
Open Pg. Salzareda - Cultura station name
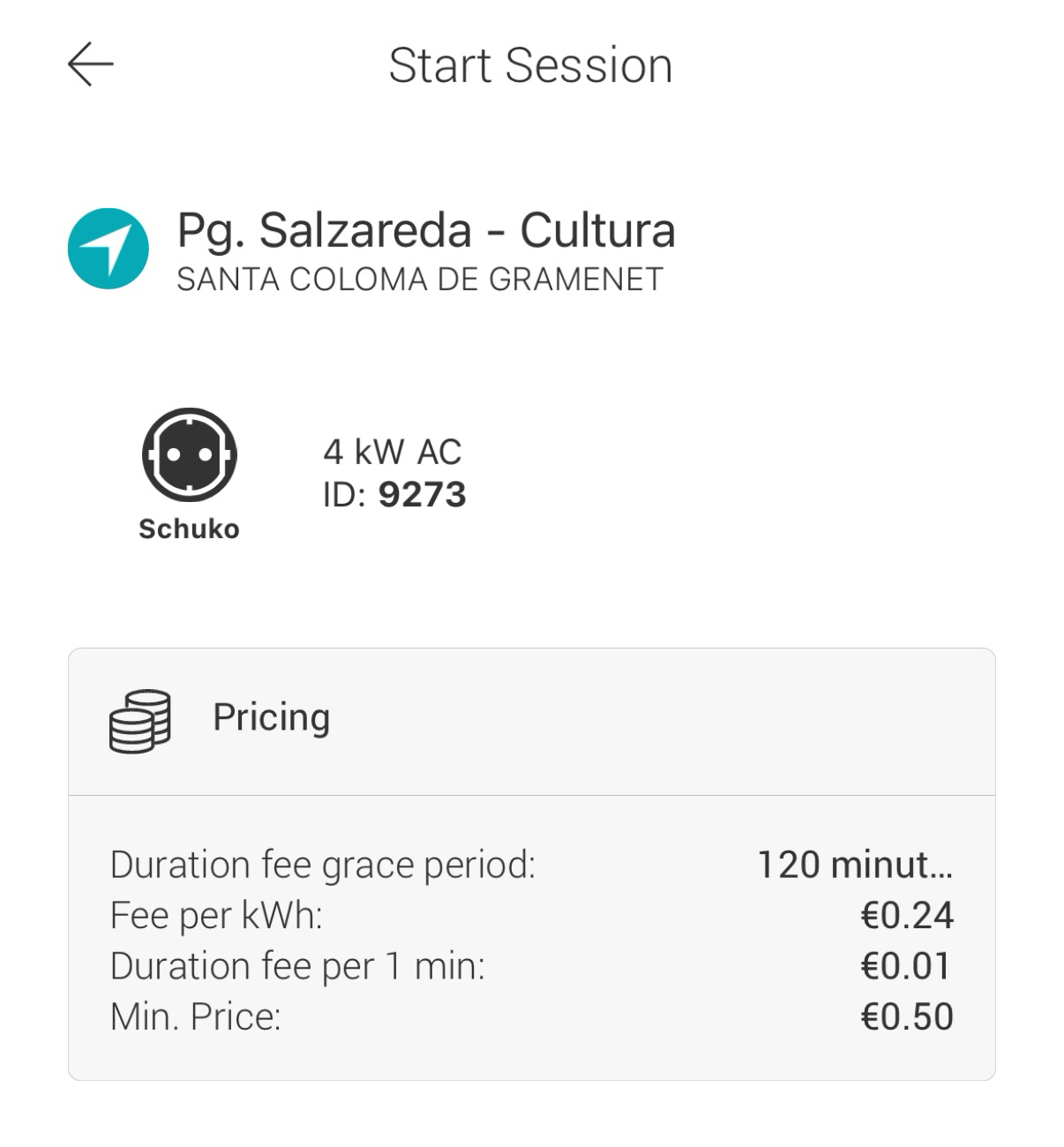point(426,231)
